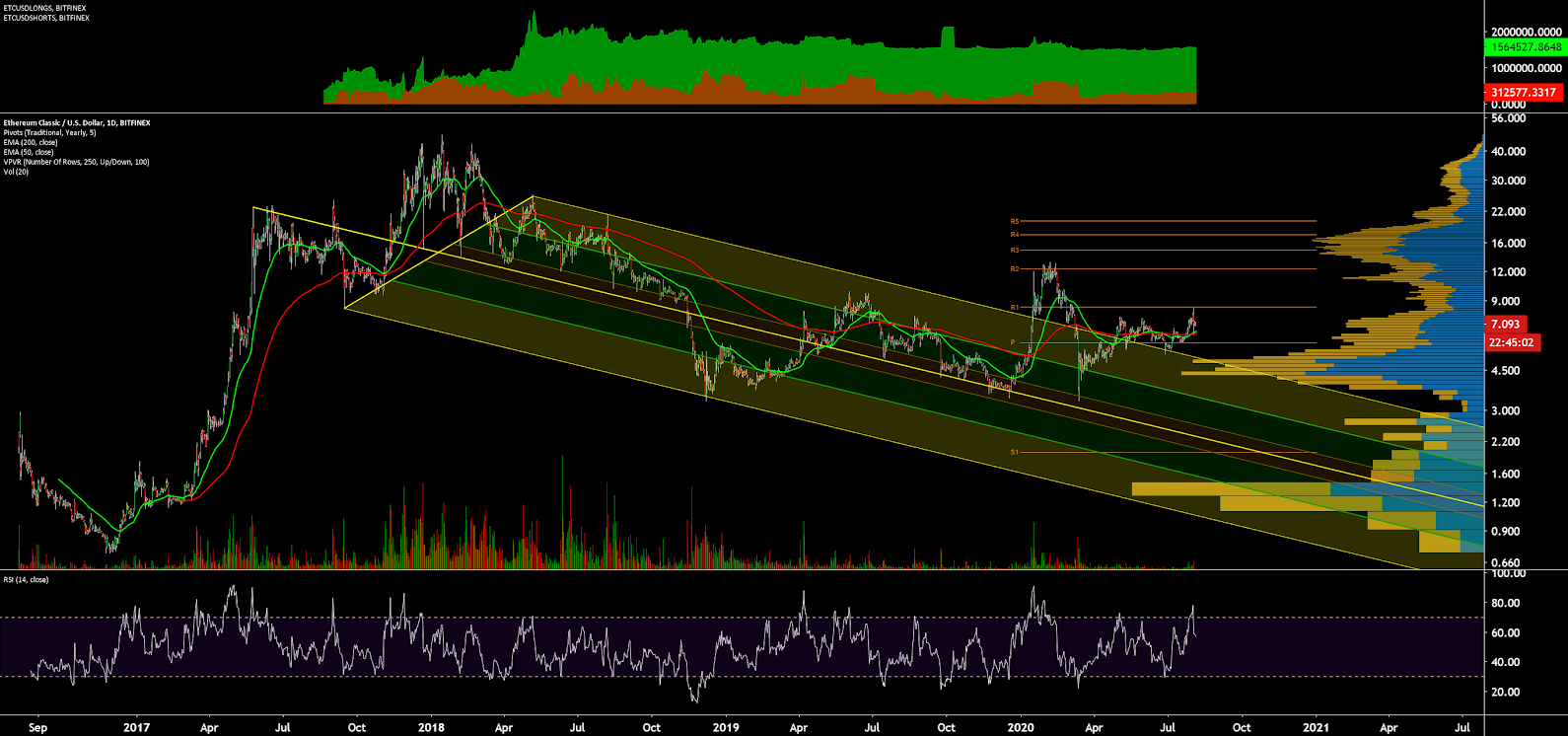This screenshot has width=1568, height=736.
Task: Click the green 1564527.8648 longs value tag
Action: tap(1525, 47)
